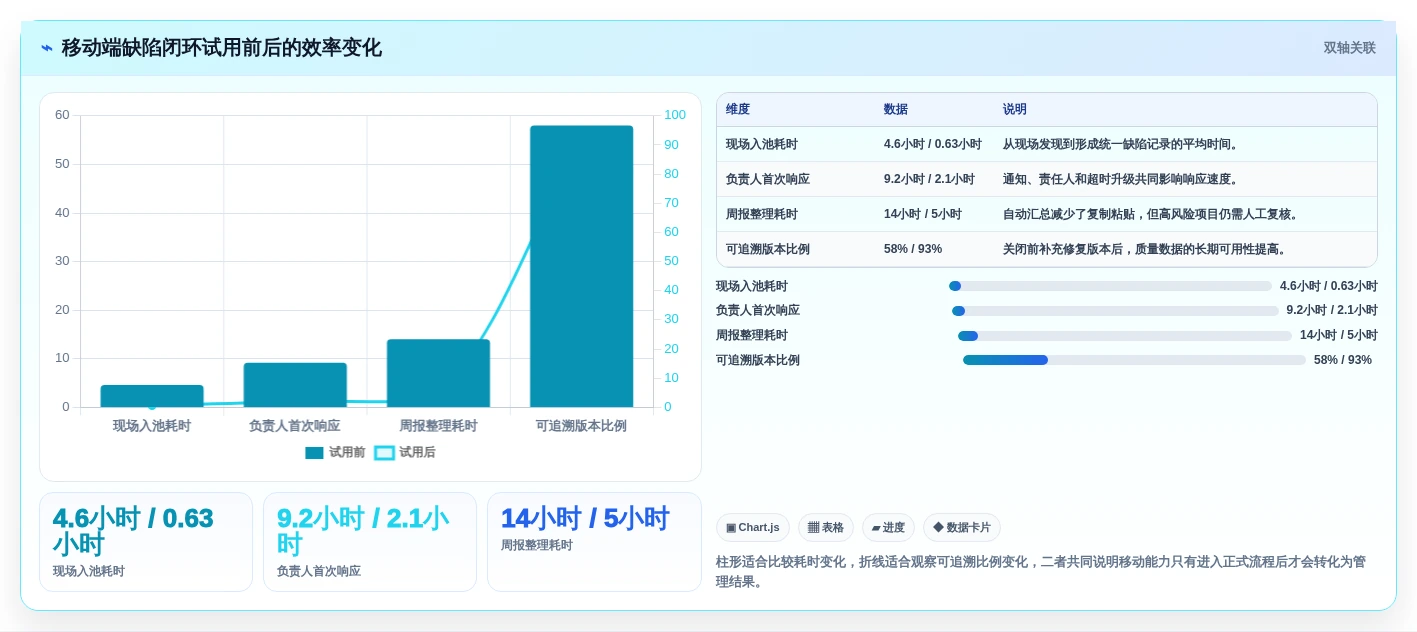The width and height of the screenshot is (1417, 632).
Task: Click the 数据 column header
Action: 896,110
